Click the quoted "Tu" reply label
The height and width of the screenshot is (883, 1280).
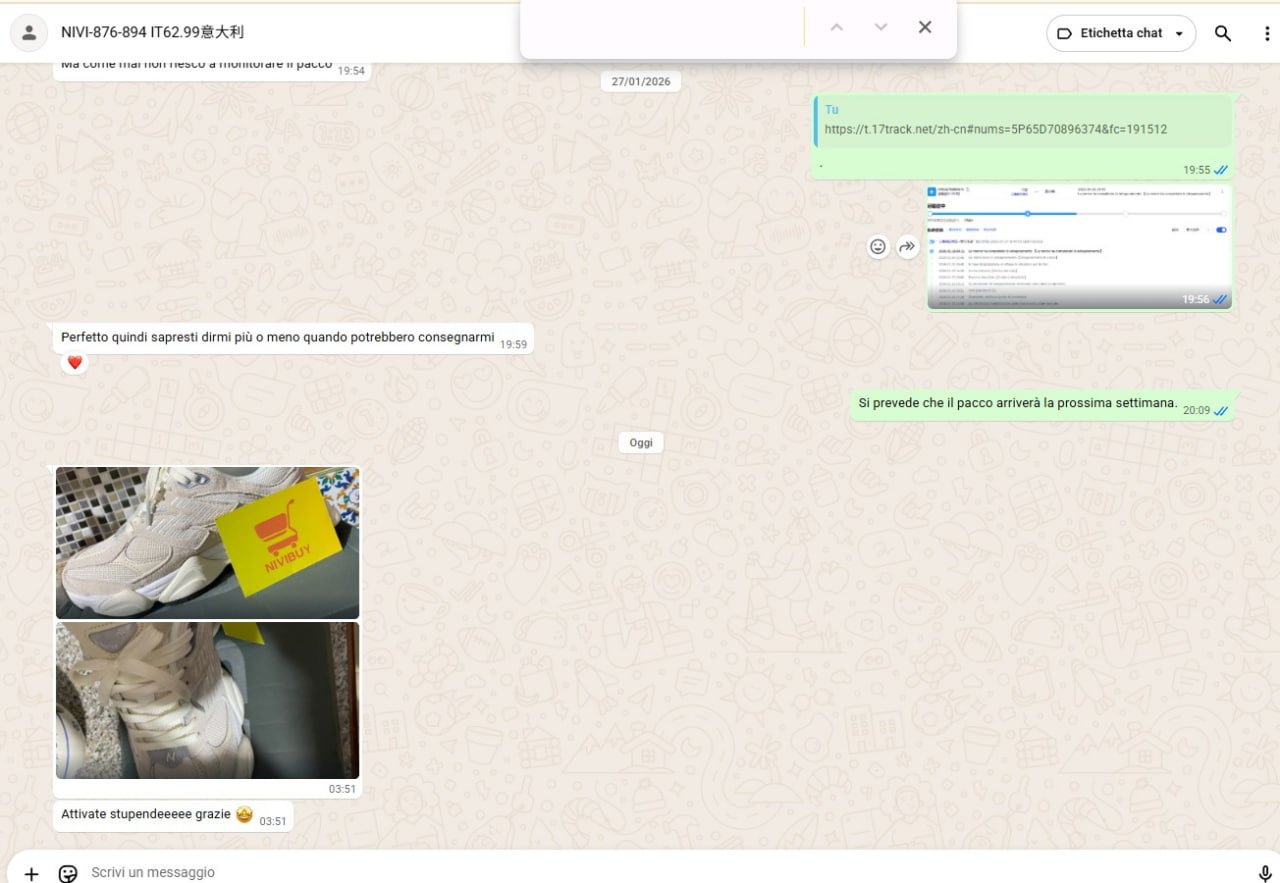click(x=832, y=110)
